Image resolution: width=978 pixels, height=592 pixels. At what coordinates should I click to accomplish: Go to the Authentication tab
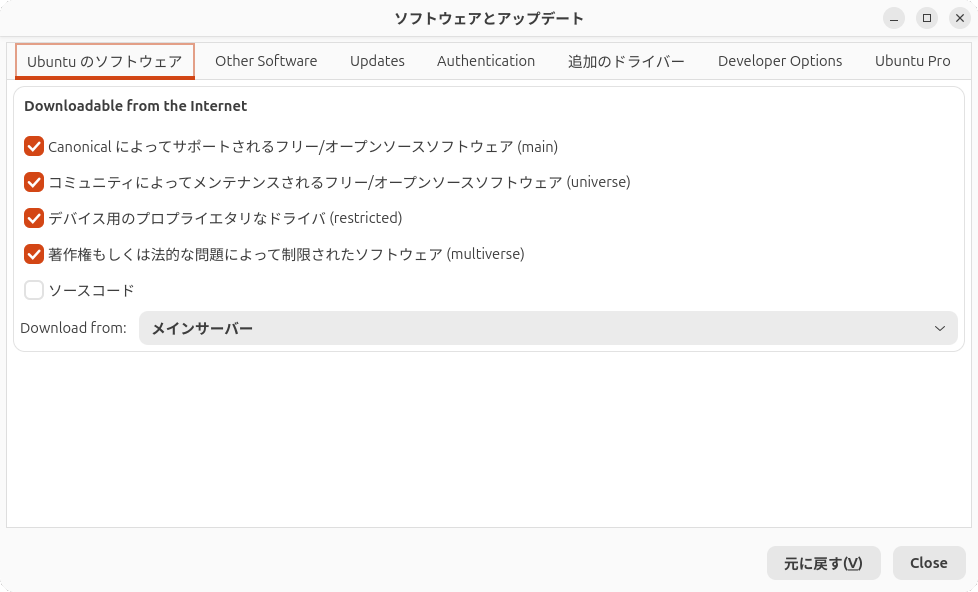pos(486,61)
